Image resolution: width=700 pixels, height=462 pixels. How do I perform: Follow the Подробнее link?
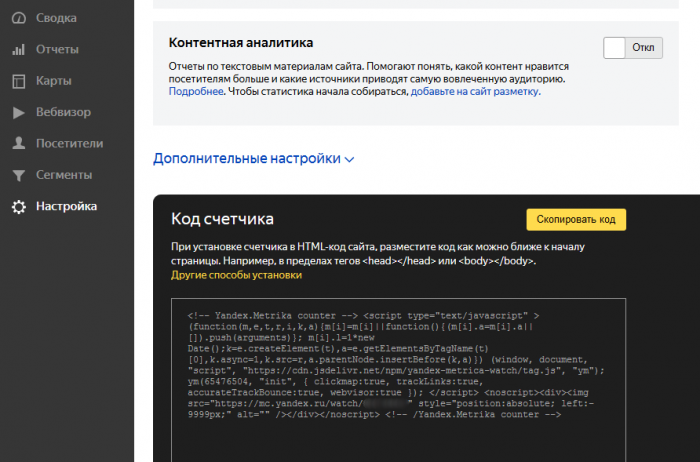[196, 92]
